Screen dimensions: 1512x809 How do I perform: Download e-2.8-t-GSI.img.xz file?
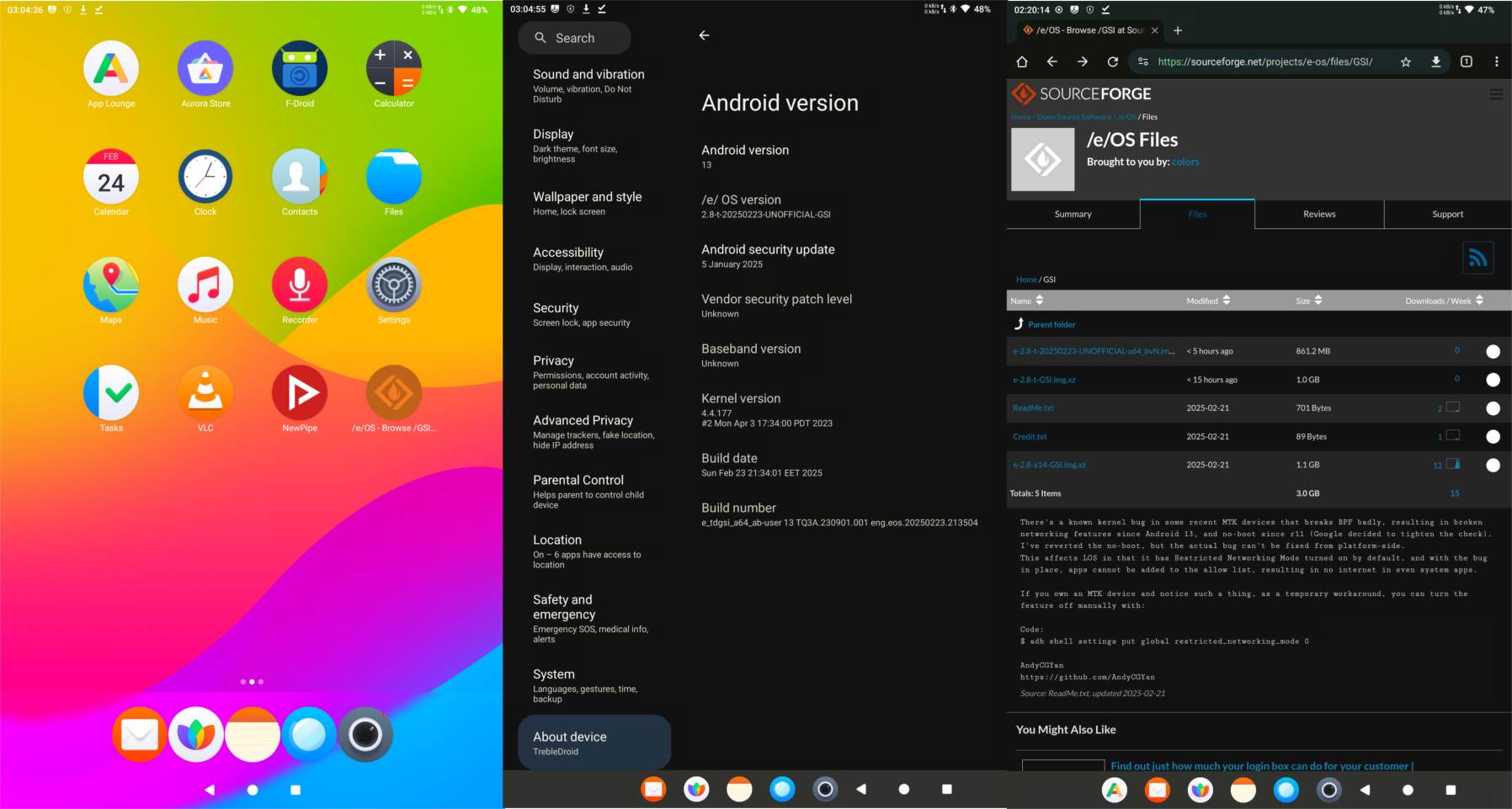point(1044,380)
